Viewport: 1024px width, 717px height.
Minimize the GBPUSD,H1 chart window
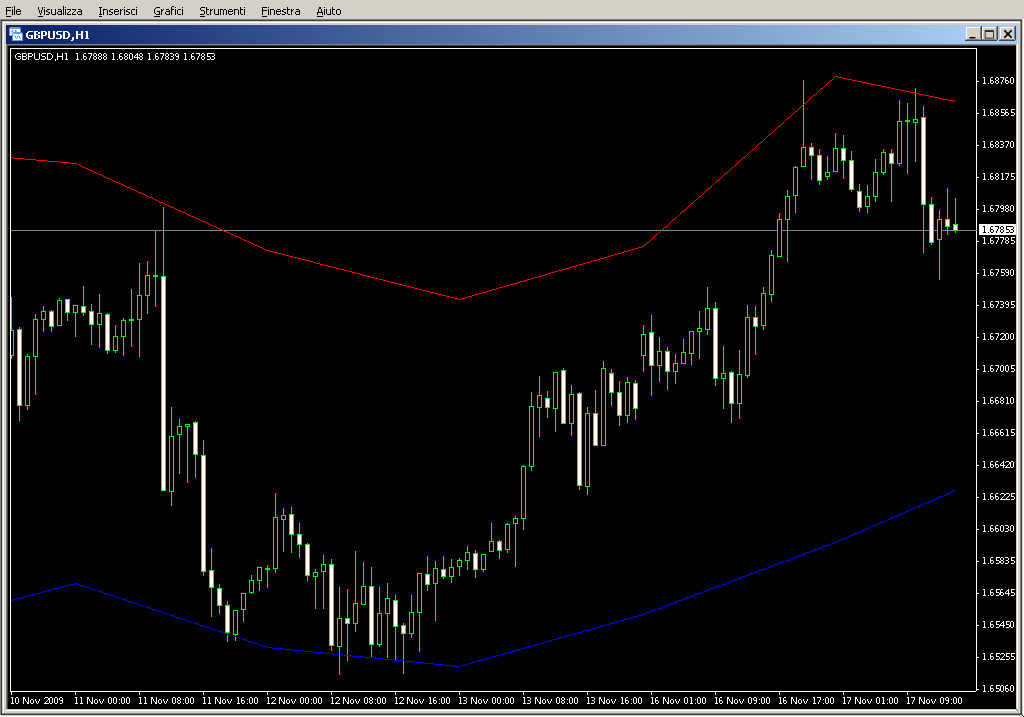(972, 34)
